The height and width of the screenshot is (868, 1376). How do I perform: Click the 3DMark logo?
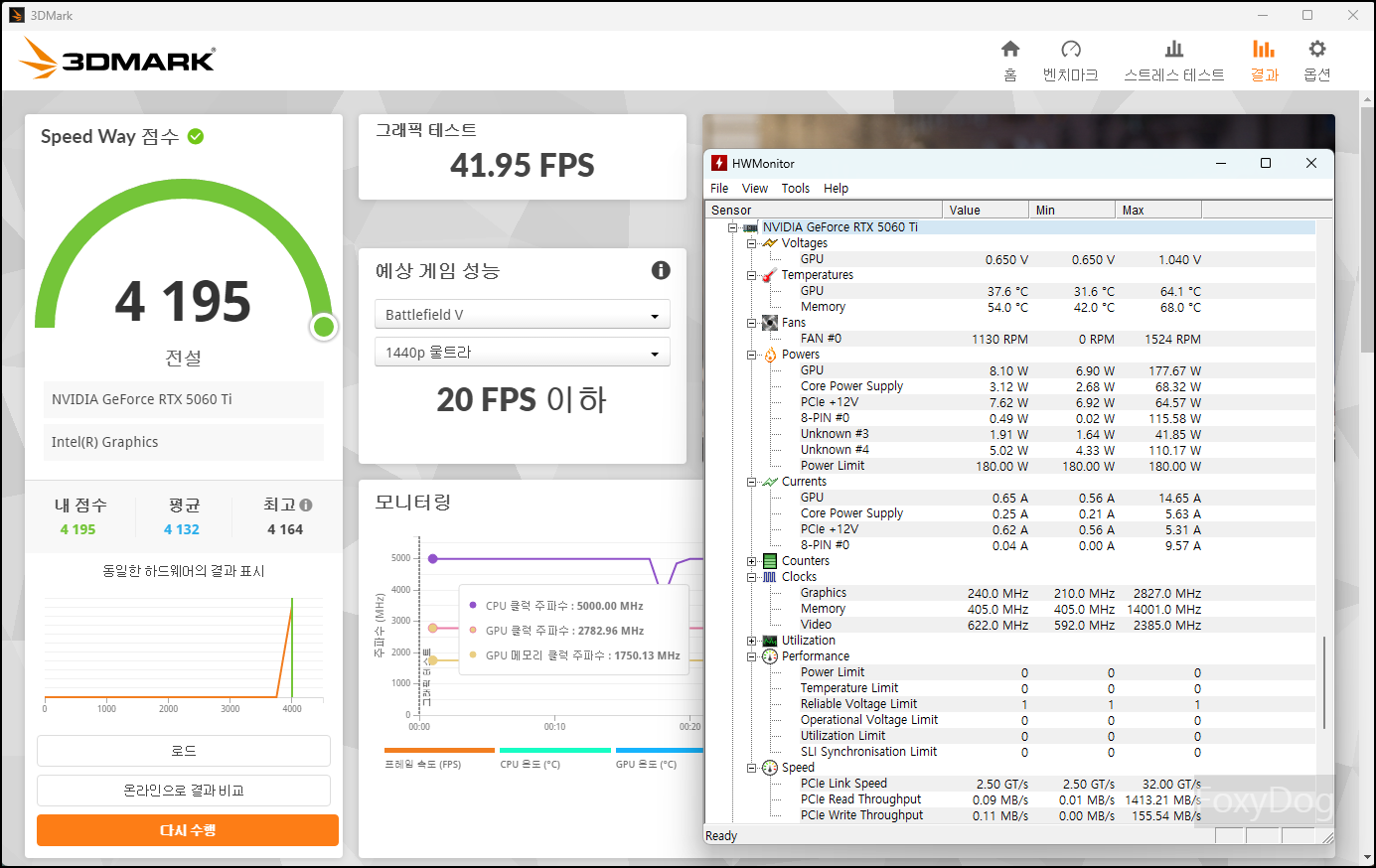[x=117, y=59]
